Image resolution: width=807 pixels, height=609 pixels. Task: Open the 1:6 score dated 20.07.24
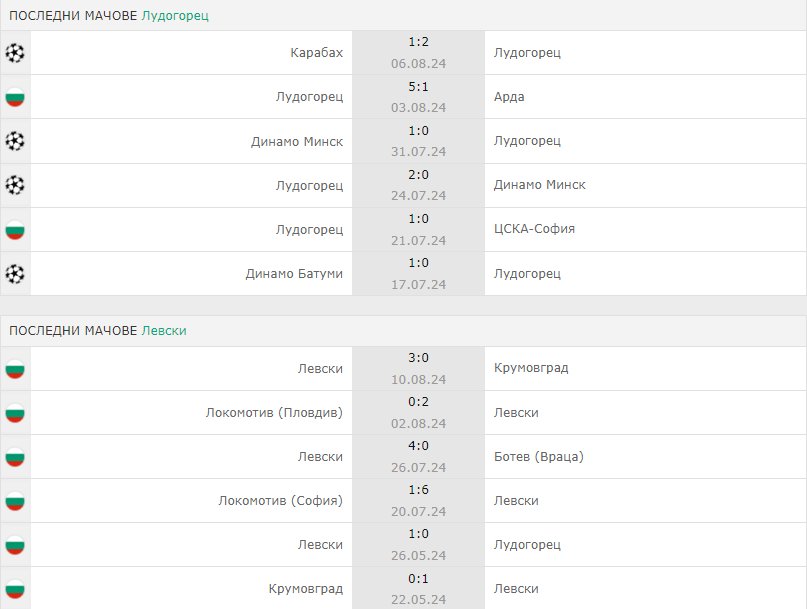point(418,490)
